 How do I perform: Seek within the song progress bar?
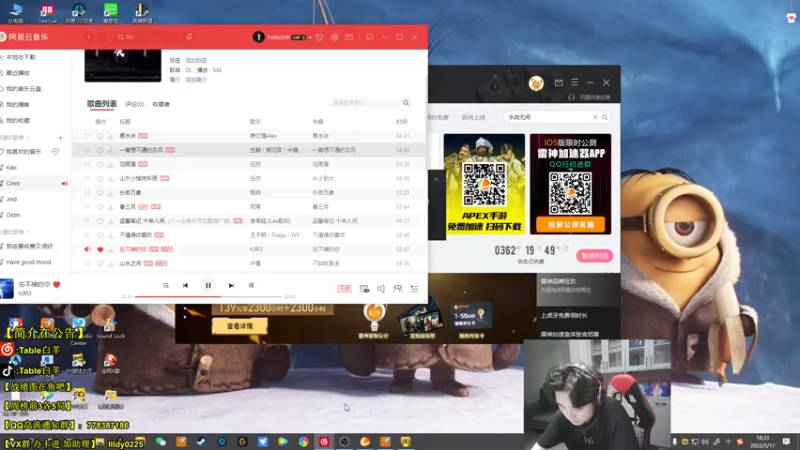point(208,296)
